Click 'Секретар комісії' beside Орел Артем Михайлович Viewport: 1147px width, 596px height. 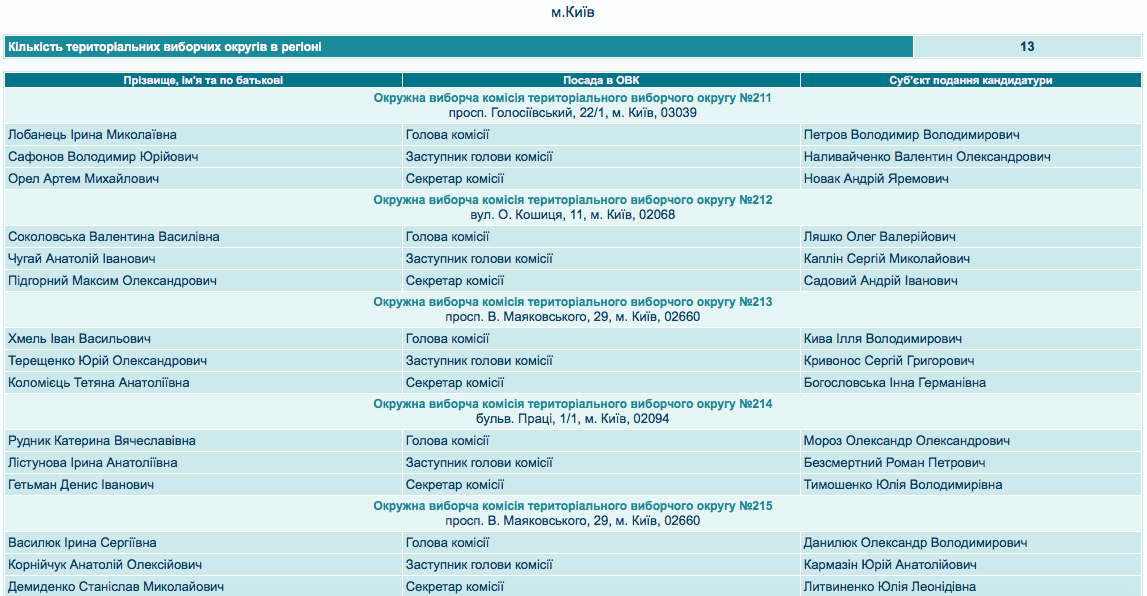(454, 179)
